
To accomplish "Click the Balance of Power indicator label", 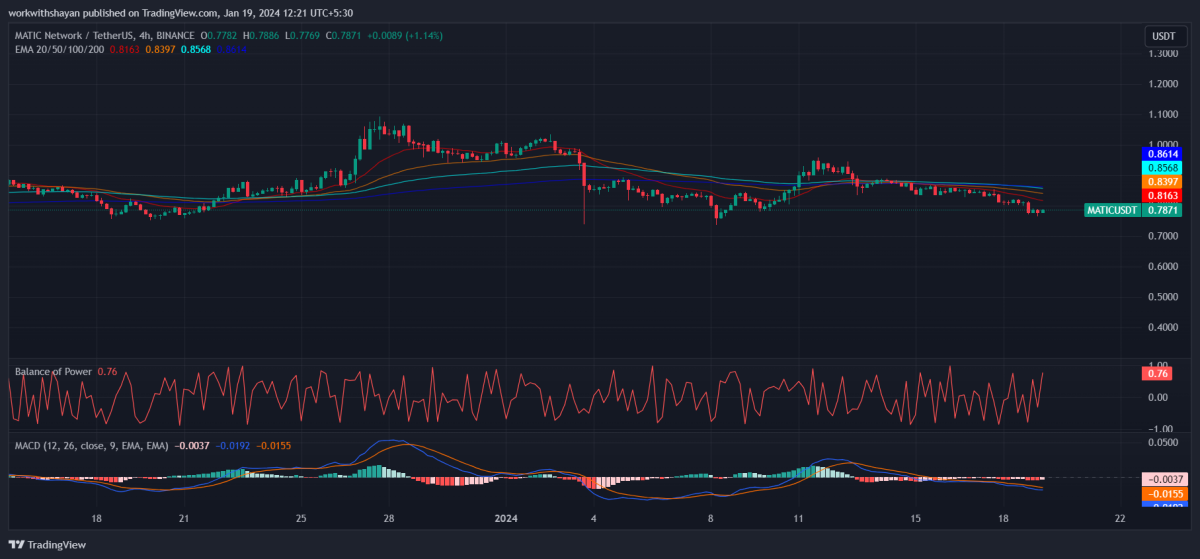I will pyautogui.click(x=53, y=372).
